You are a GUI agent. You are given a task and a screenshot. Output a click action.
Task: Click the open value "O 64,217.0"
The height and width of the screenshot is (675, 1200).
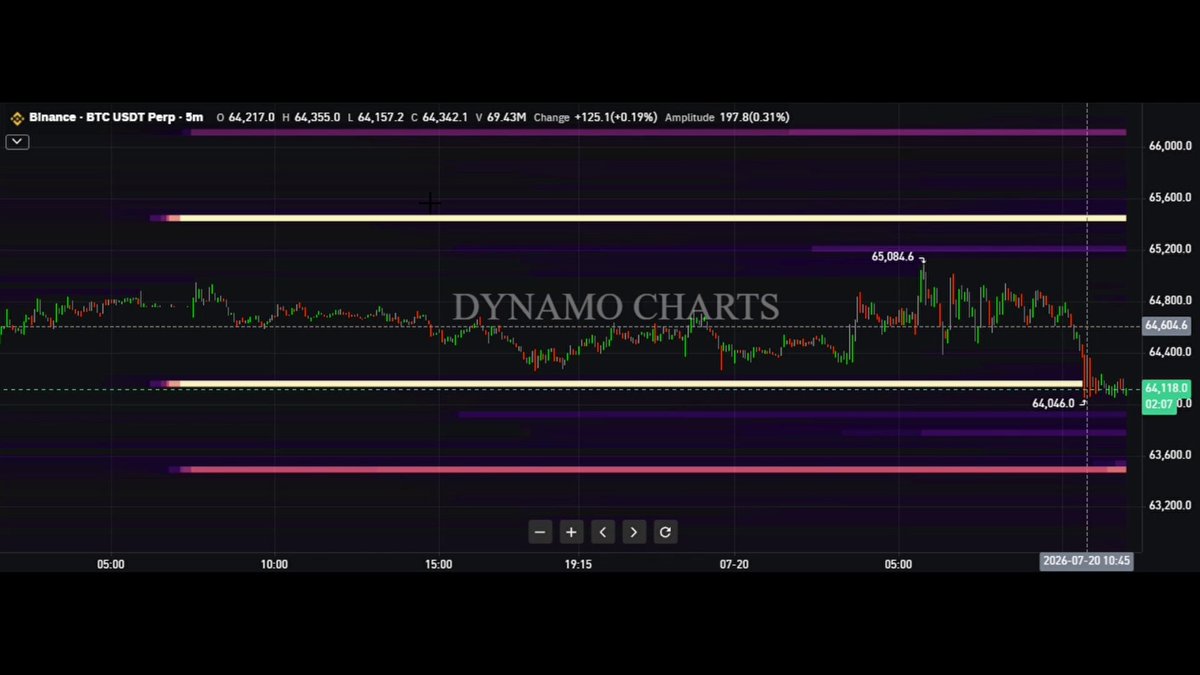pyautogui.click(x=246, y=118)
